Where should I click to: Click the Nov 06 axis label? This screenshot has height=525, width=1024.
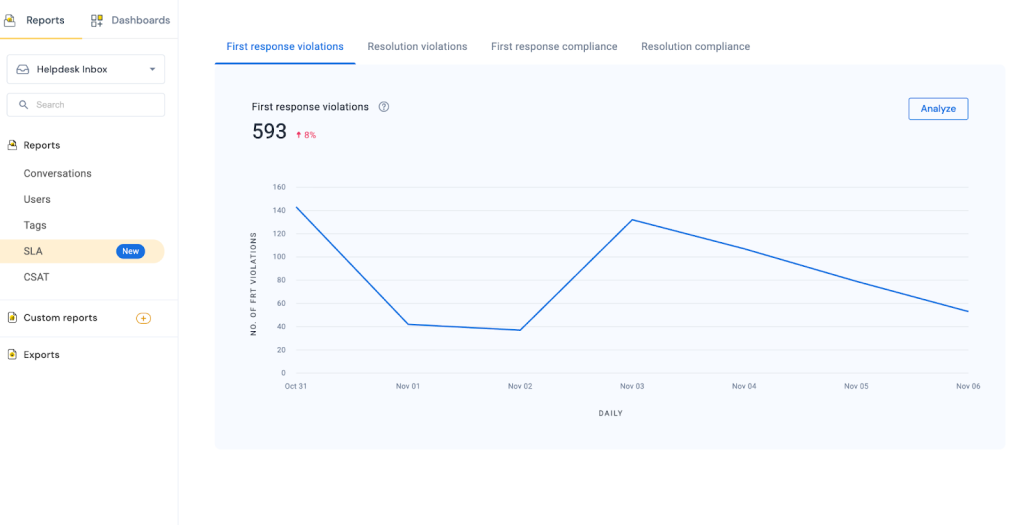click(x=968, y=387)
